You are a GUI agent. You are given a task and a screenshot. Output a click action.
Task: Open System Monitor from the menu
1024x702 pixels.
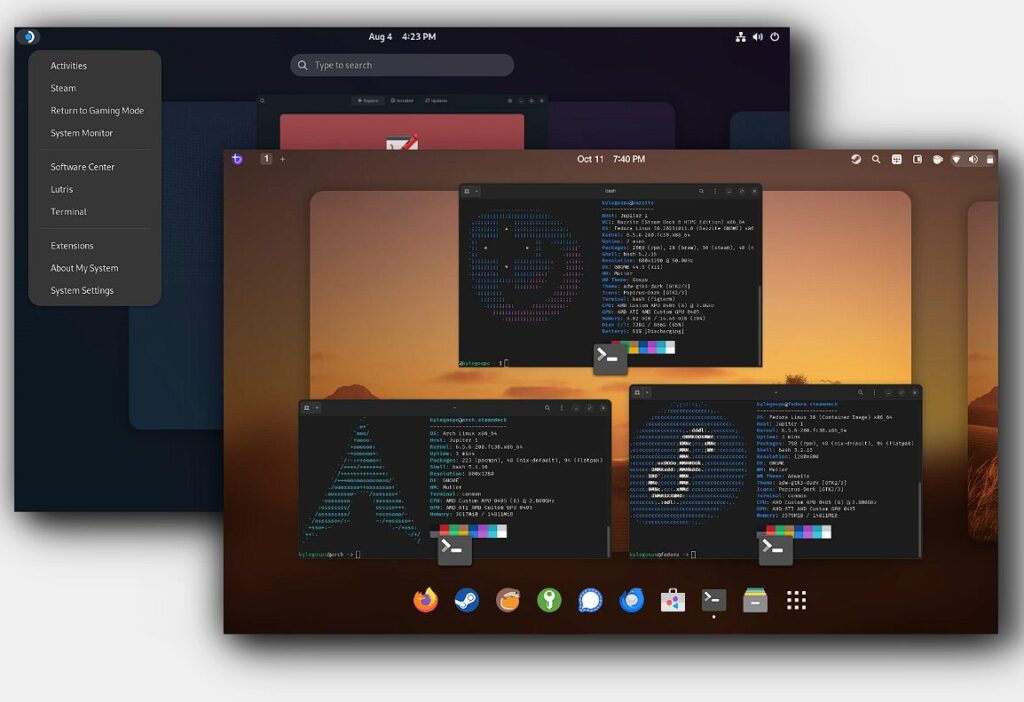(82, 133)
